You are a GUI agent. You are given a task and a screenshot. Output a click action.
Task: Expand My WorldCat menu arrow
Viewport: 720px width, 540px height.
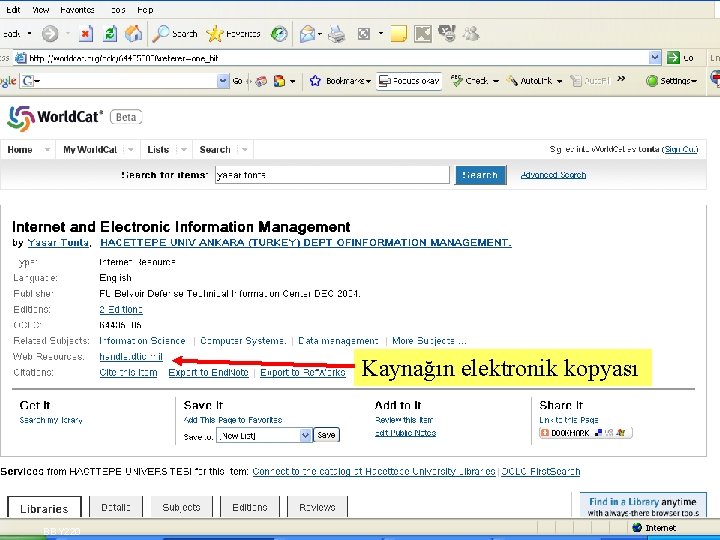tap(130, 150)
